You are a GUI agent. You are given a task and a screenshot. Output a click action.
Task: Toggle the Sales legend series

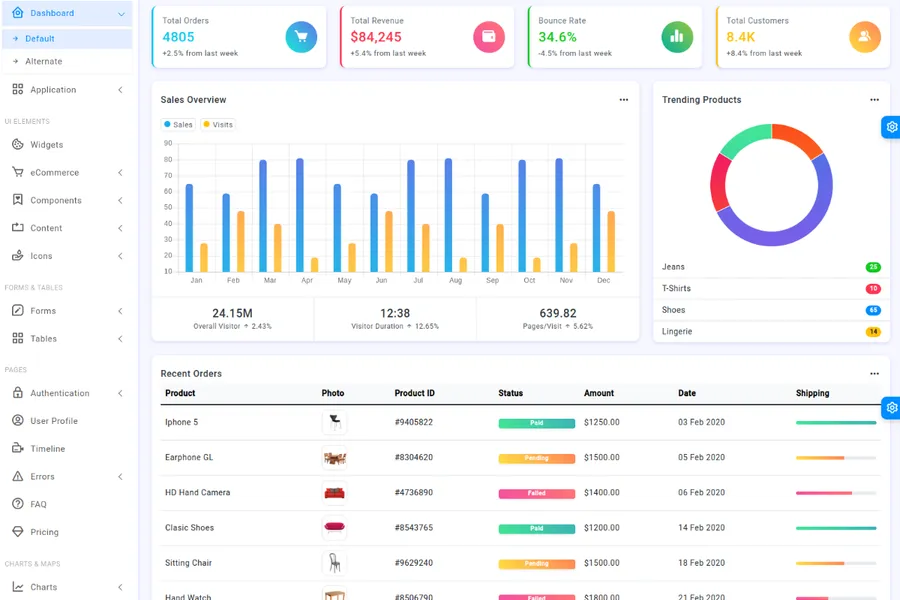(178, 125)
